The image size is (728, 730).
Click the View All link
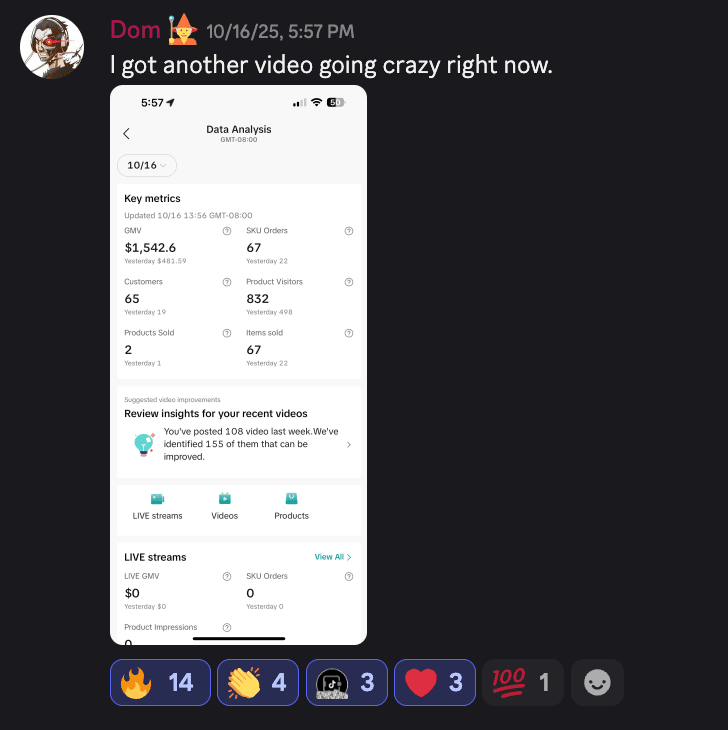[x=333, y=557]
